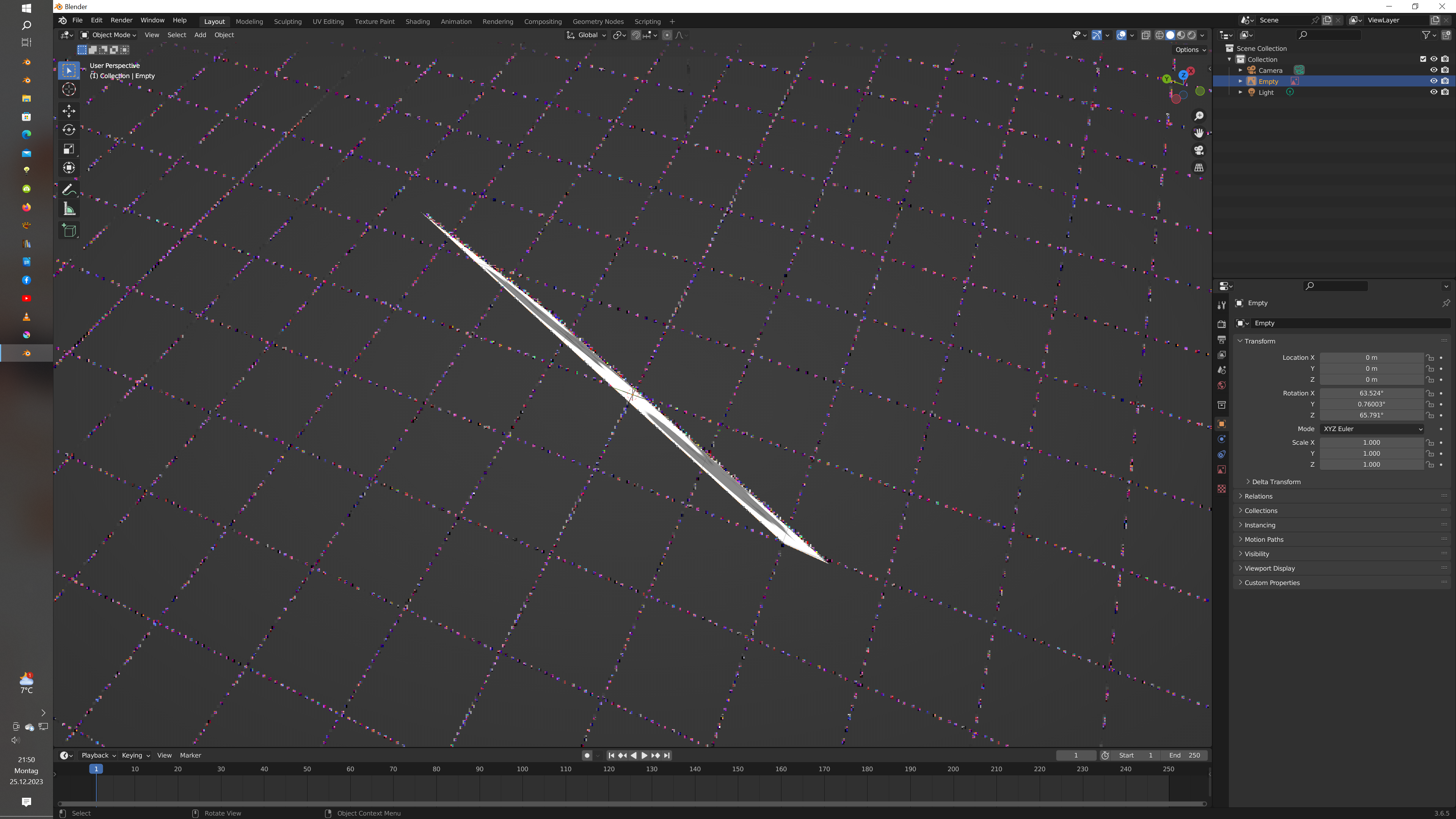Viewport: 1456px width, 819px height.
Task: Select the Scale tool in the toolbar
Action: point(69,149)
